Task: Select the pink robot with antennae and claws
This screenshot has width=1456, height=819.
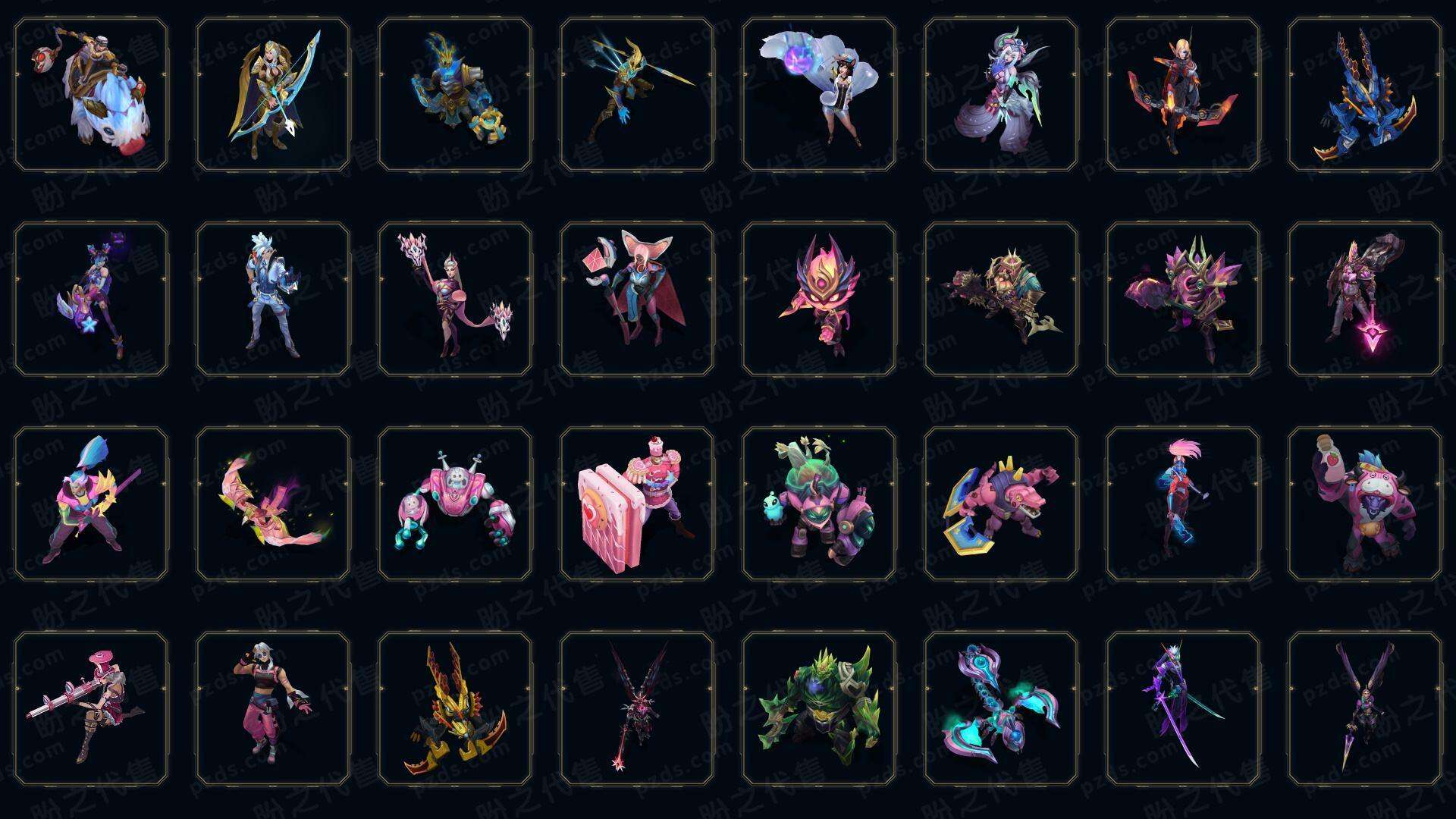Action: click(455, 504)
